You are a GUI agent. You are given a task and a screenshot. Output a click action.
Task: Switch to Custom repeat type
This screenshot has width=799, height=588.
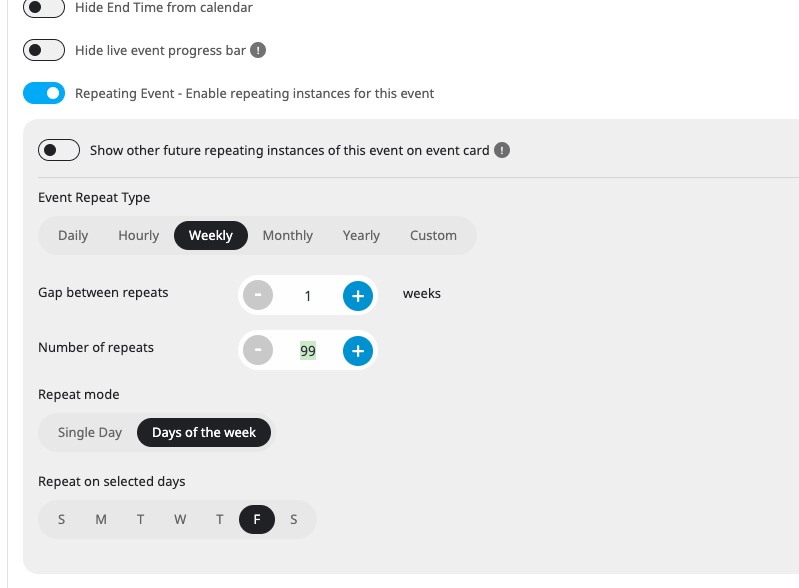[x=433, y=235]
